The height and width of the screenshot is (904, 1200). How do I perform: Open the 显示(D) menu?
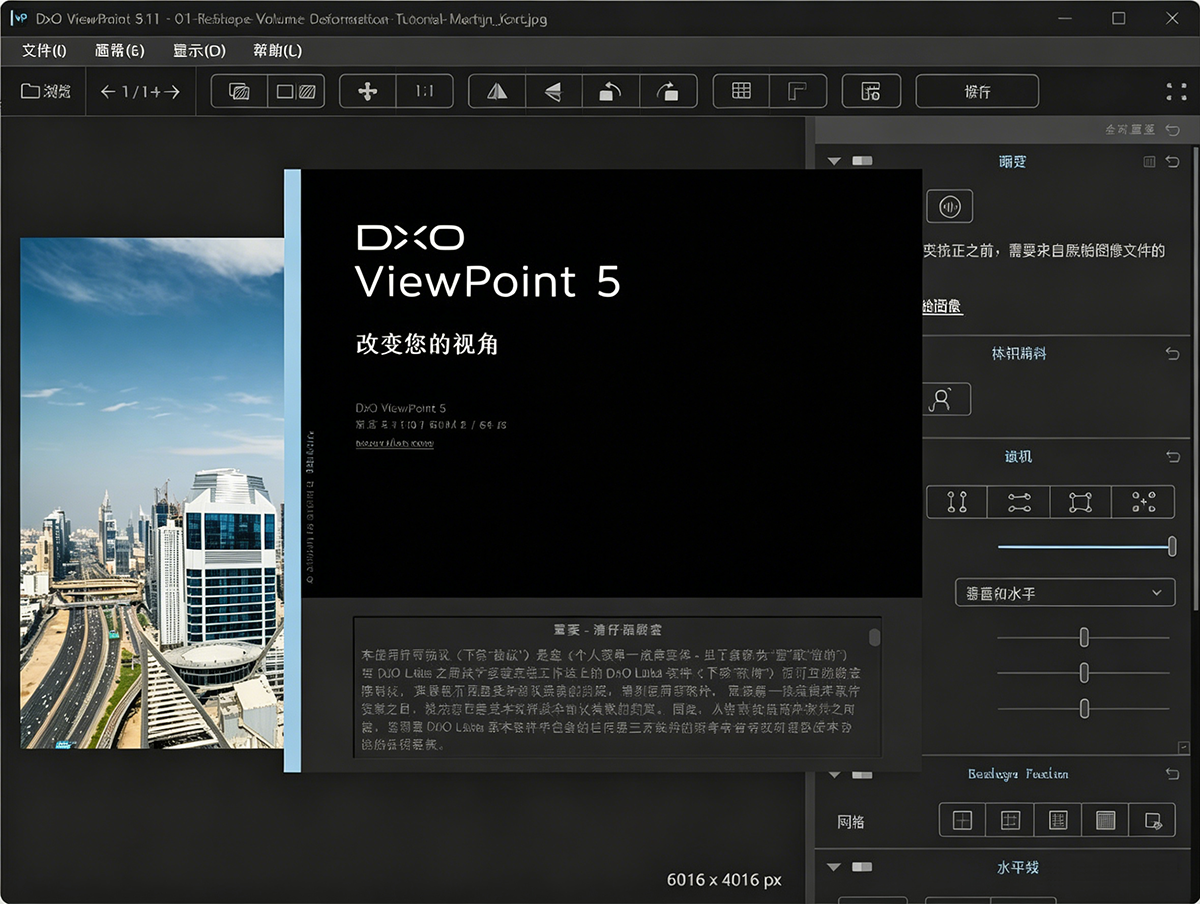click(x=200, y=50)
